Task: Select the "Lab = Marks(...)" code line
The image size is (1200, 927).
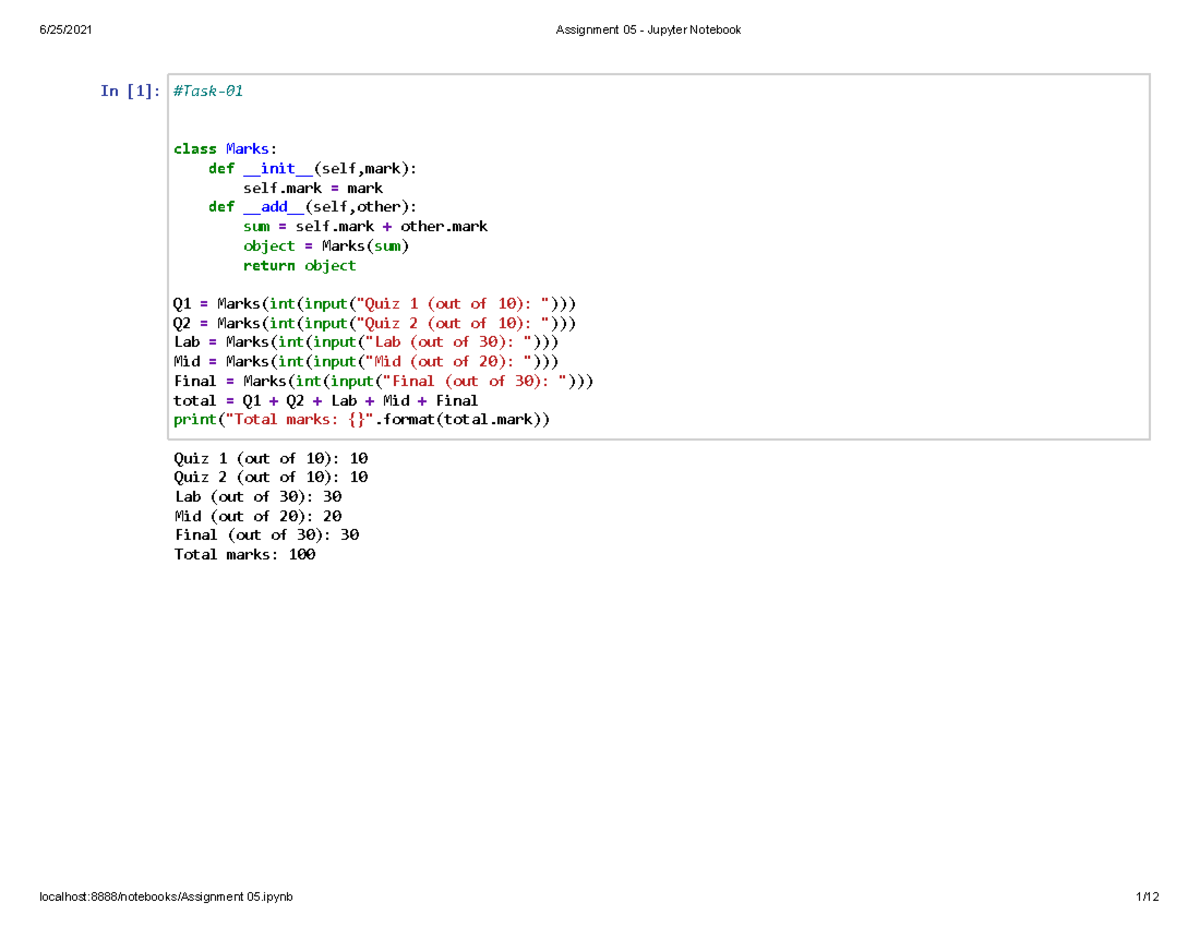Action: coord(366,342)
